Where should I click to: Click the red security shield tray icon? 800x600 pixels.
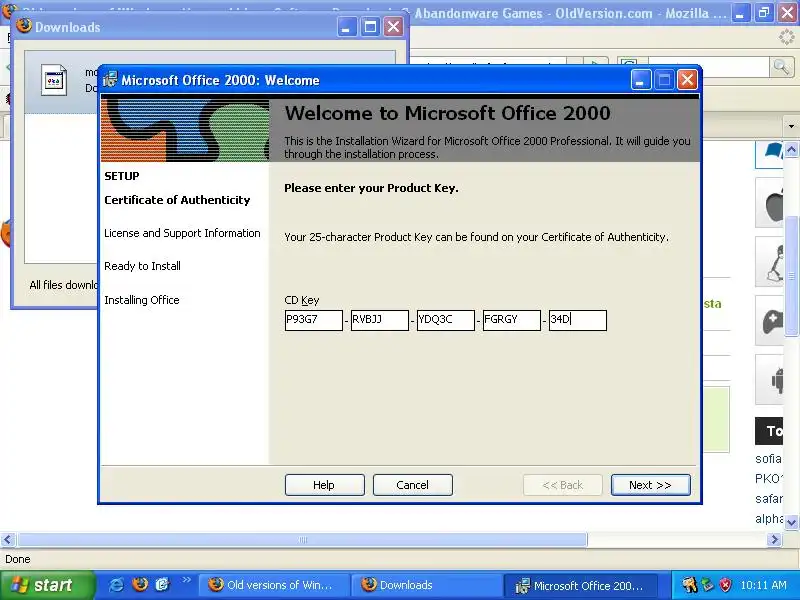(x=725, y=585)
